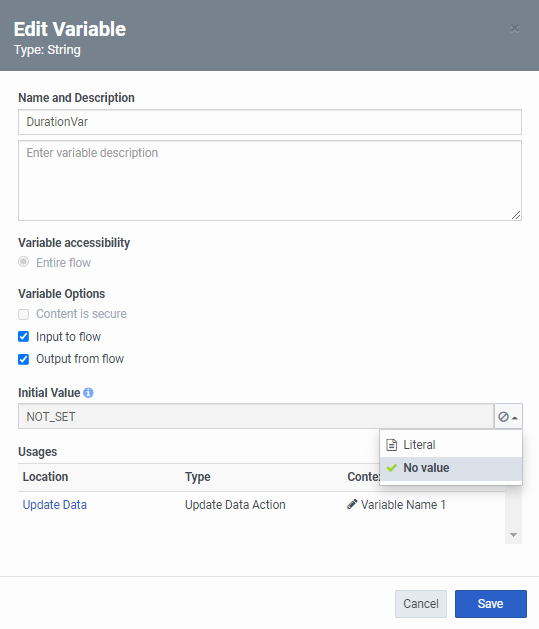Select the Entire flow radio button
This screenshot has height=629, width=539.
point(24,262)
